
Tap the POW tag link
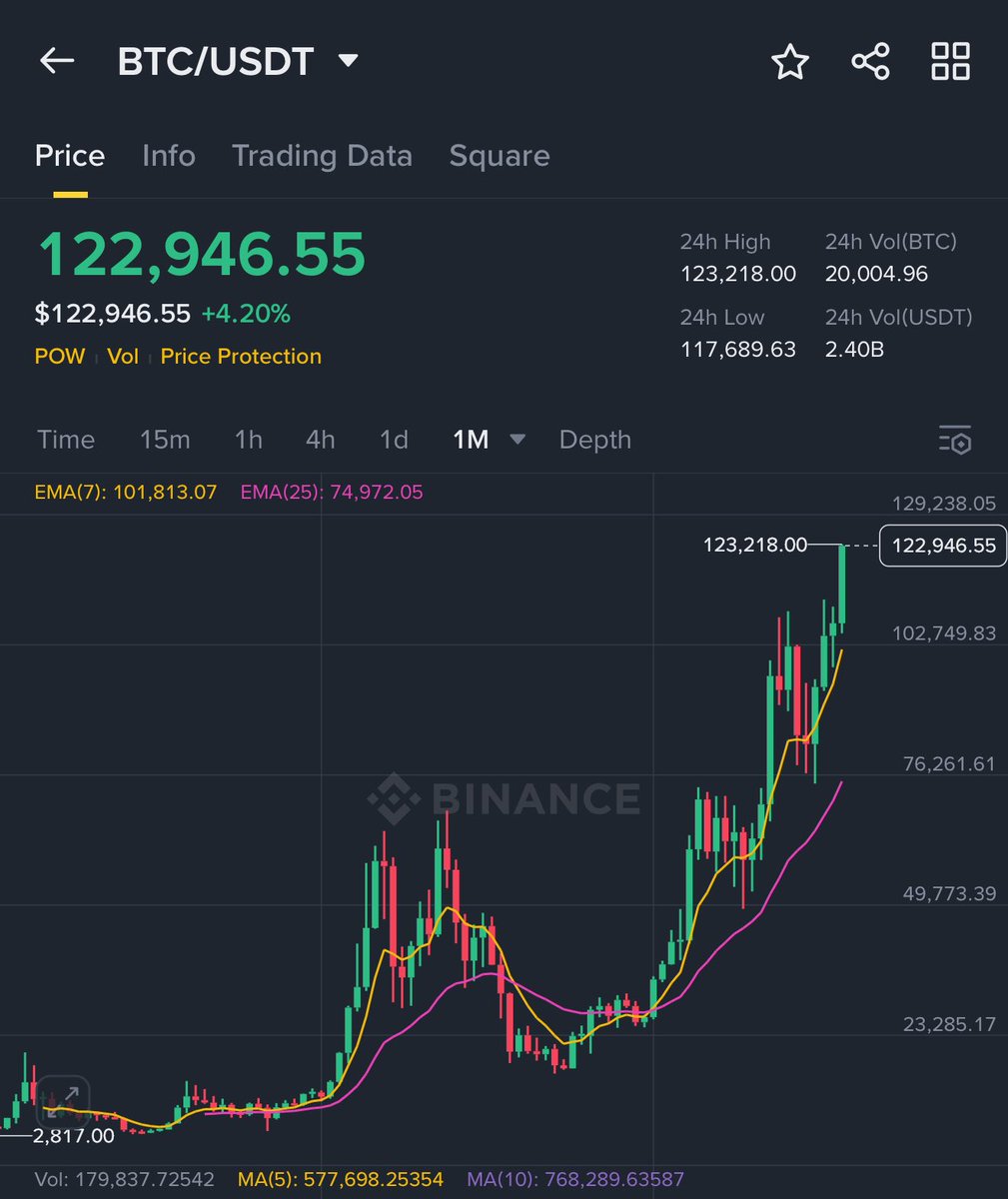(60, 357)
